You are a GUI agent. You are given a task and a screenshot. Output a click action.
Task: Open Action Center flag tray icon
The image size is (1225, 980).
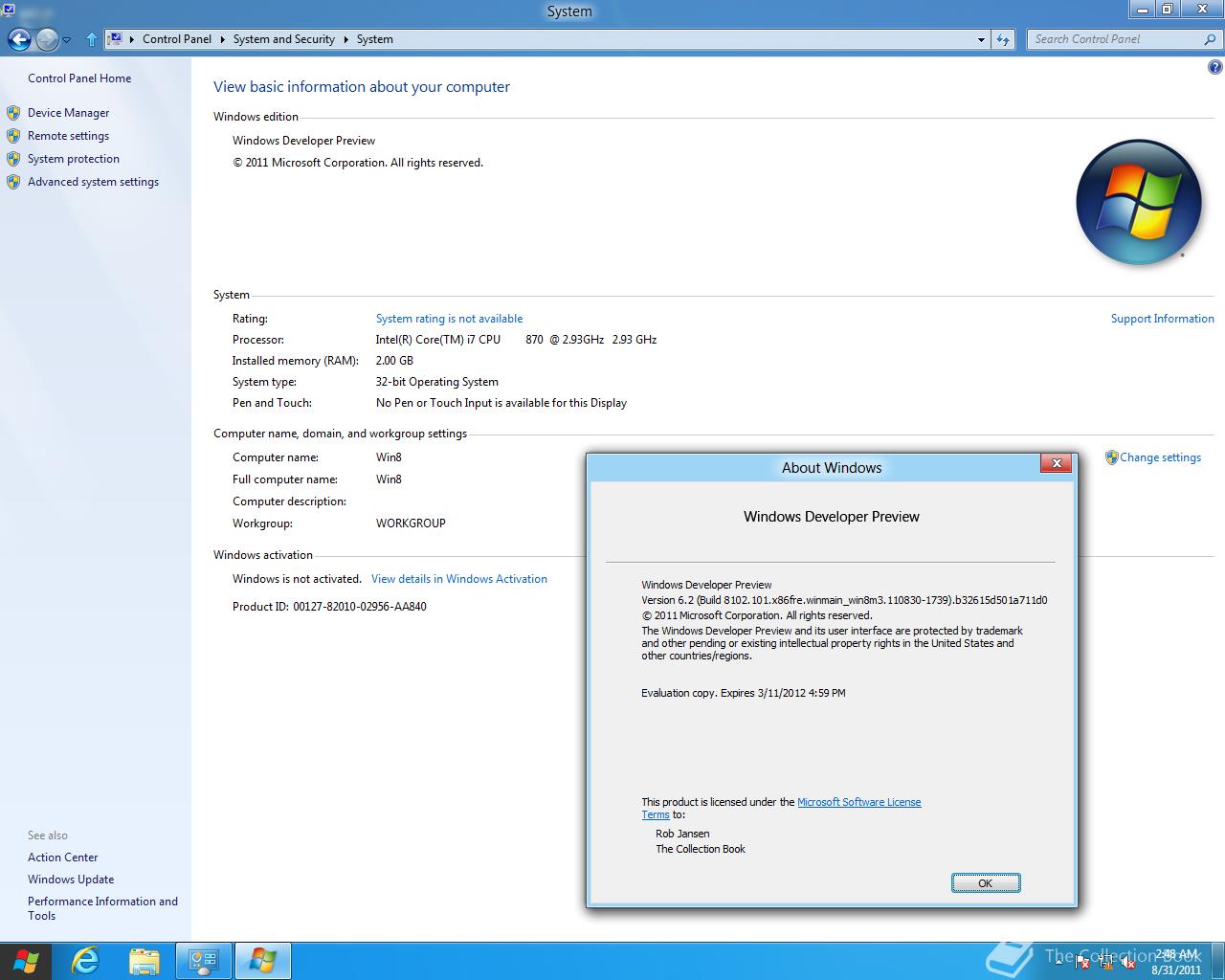pos(1081,962)
